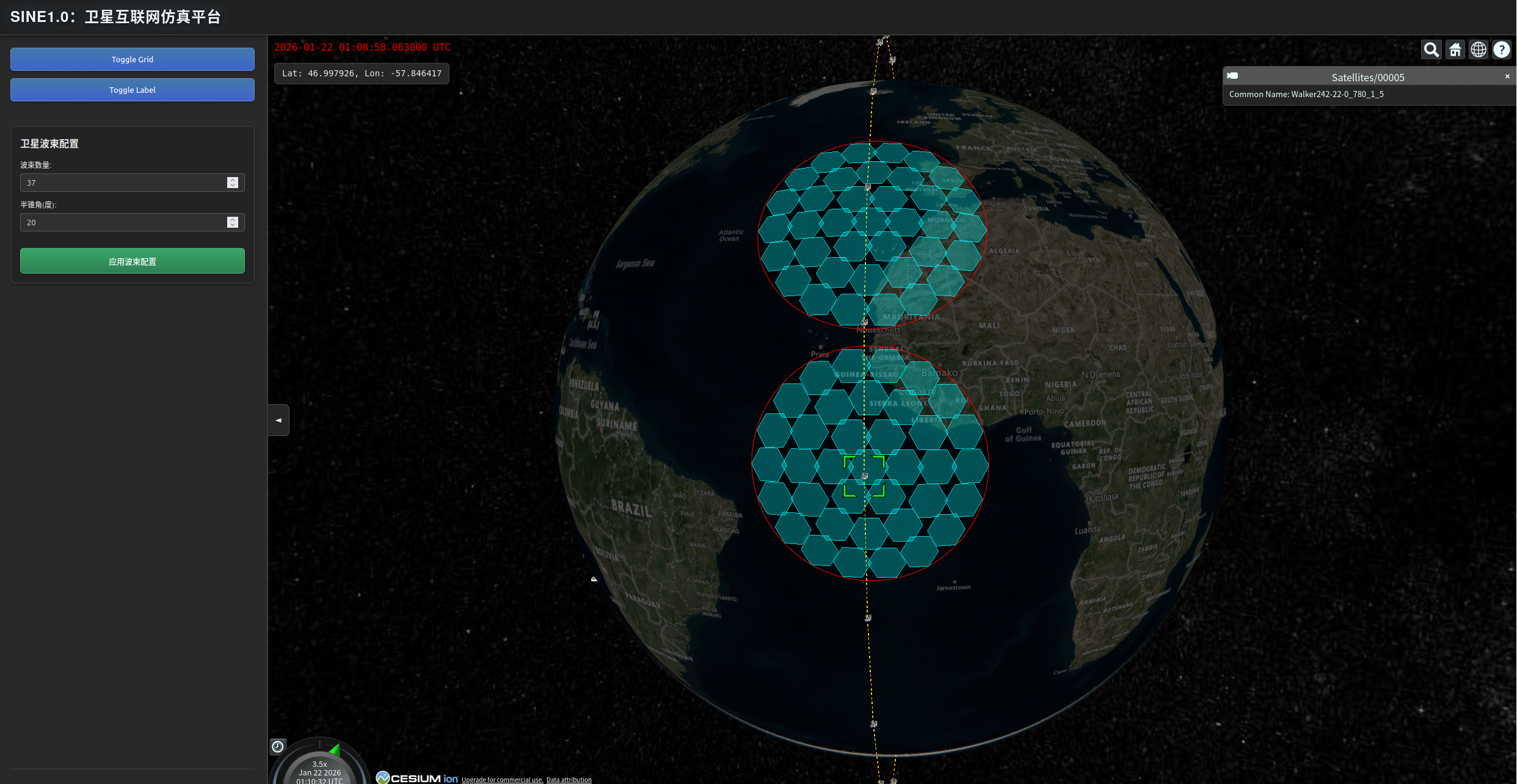This screenshot has width=1517, height=784.
Task: Click the green speed pointer on animation dial
Action: point(335,749)
